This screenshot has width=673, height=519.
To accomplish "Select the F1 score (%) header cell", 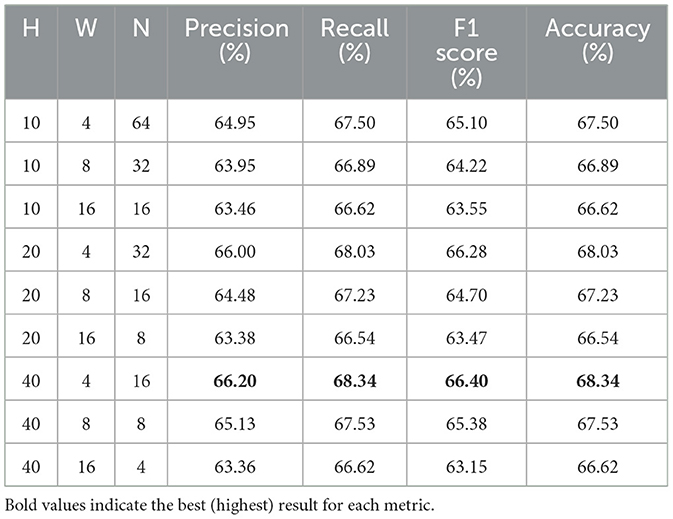I will pos(467,52).
